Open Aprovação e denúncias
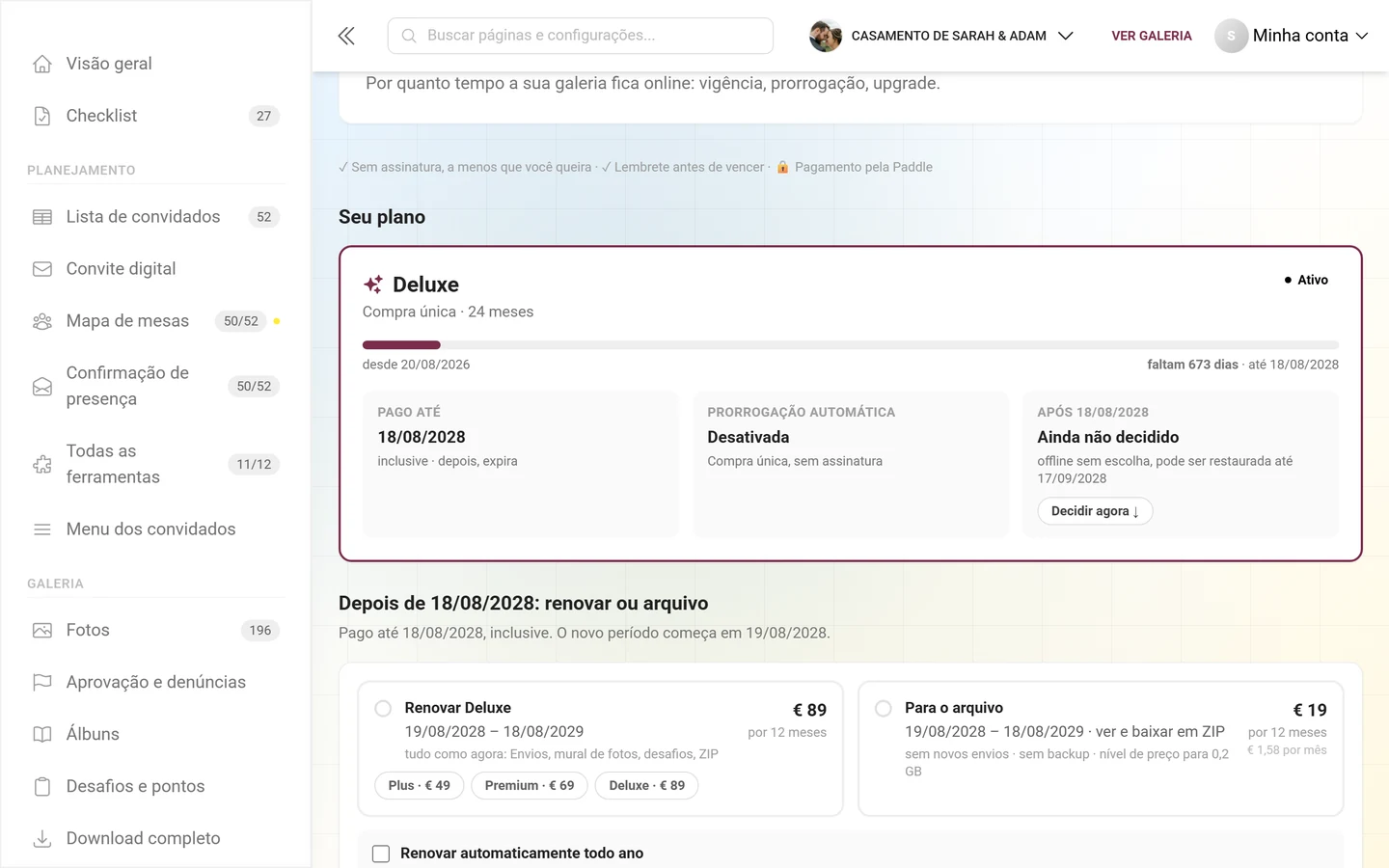Viewport: 1389px width, 868px height. coord(155,683)
